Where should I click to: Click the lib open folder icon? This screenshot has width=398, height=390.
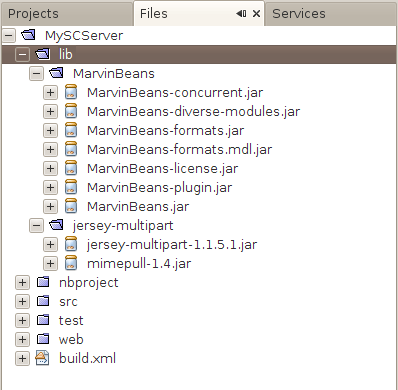43,54
